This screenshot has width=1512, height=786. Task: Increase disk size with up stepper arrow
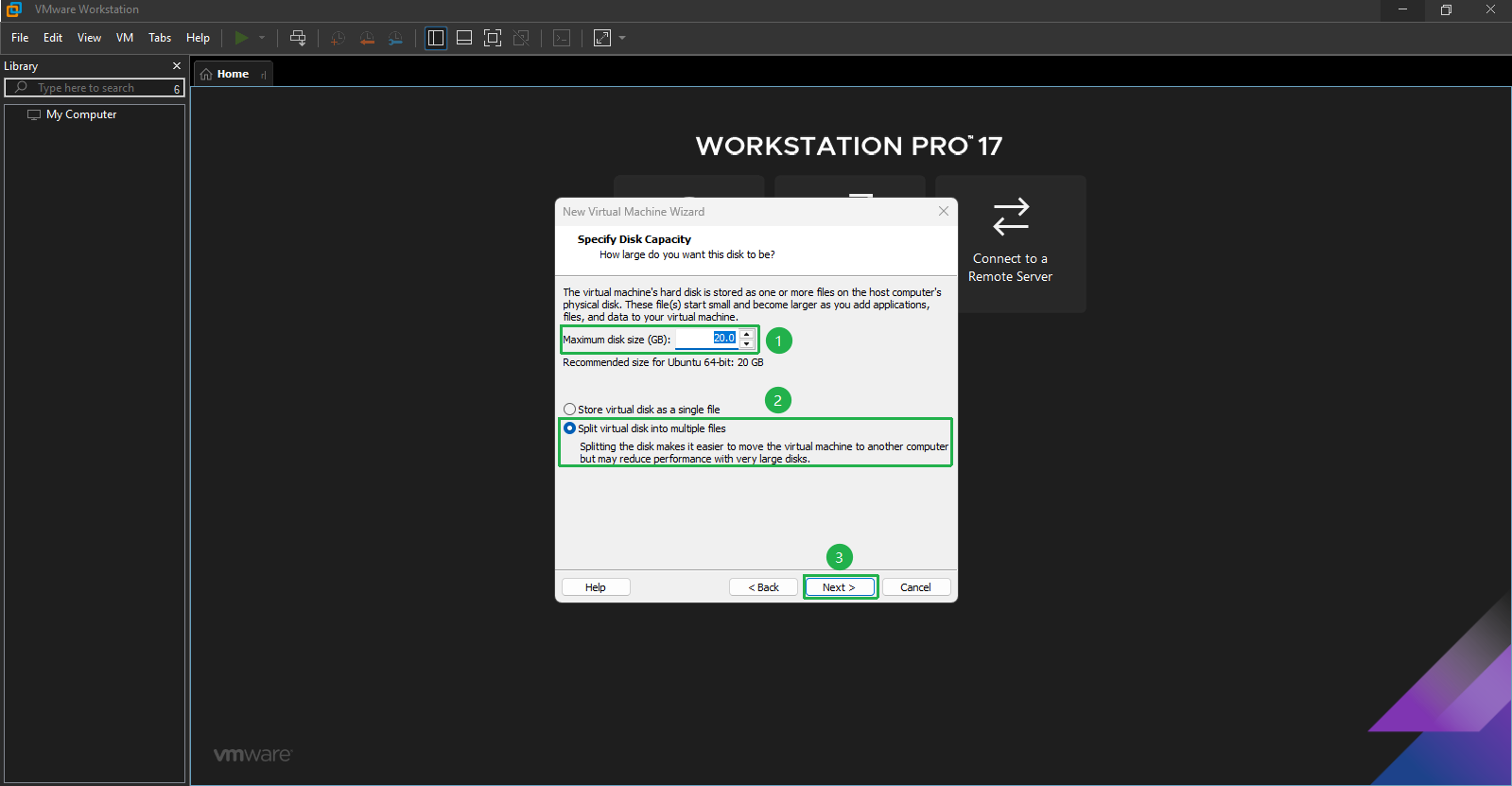click(x=747, y=334)
